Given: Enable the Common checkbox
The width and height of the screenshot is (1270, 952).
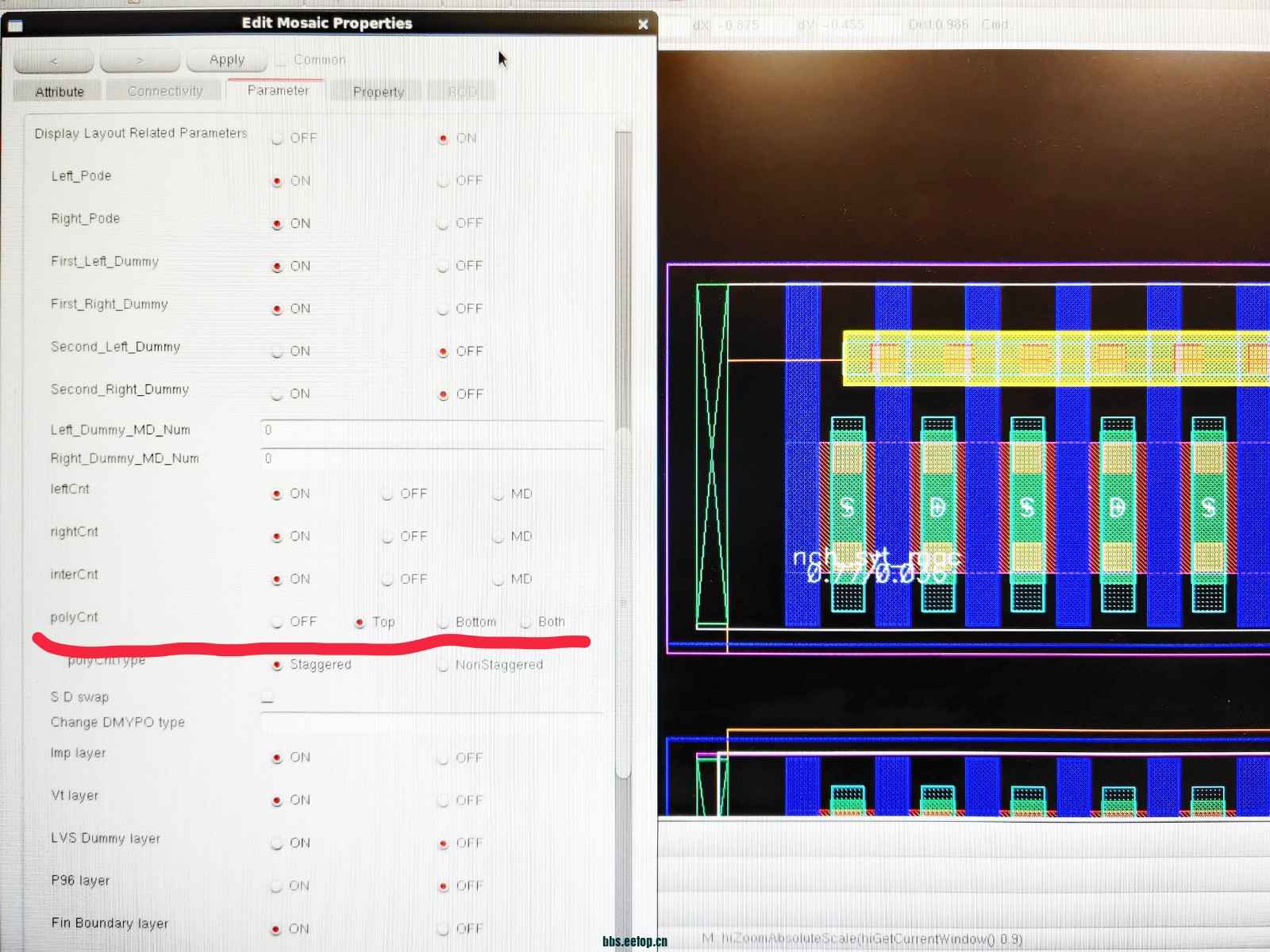Looking at the screenshot, I should click(280, 60).
